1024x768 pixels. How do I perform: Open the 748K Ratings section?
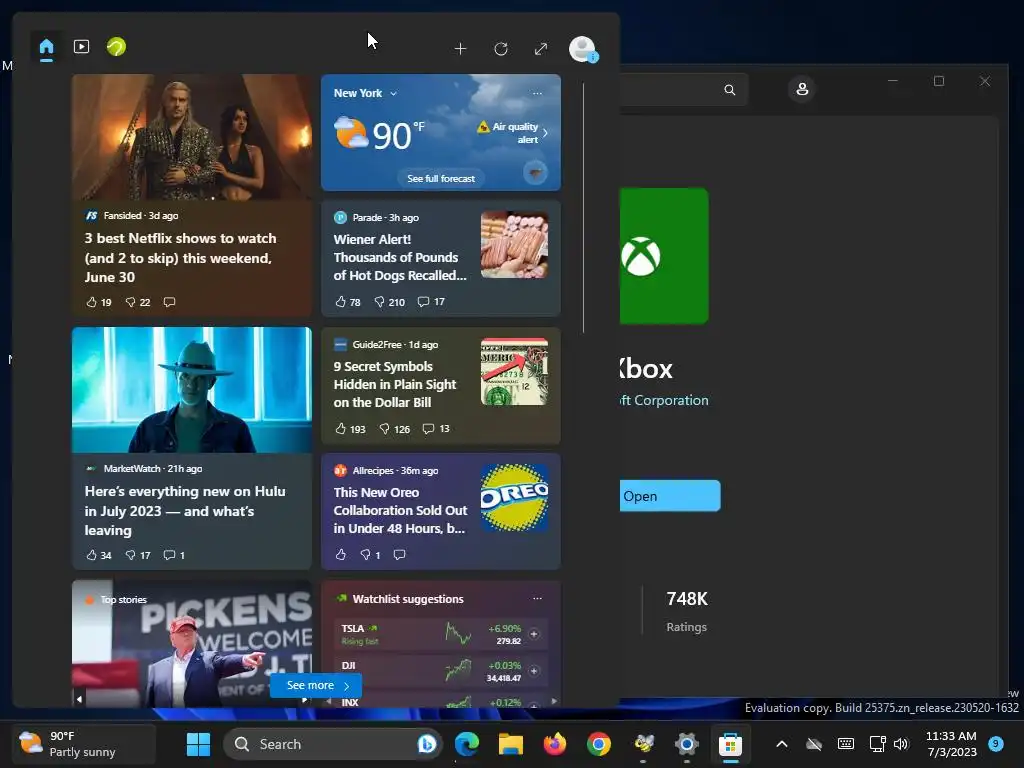tap(686, 611)
